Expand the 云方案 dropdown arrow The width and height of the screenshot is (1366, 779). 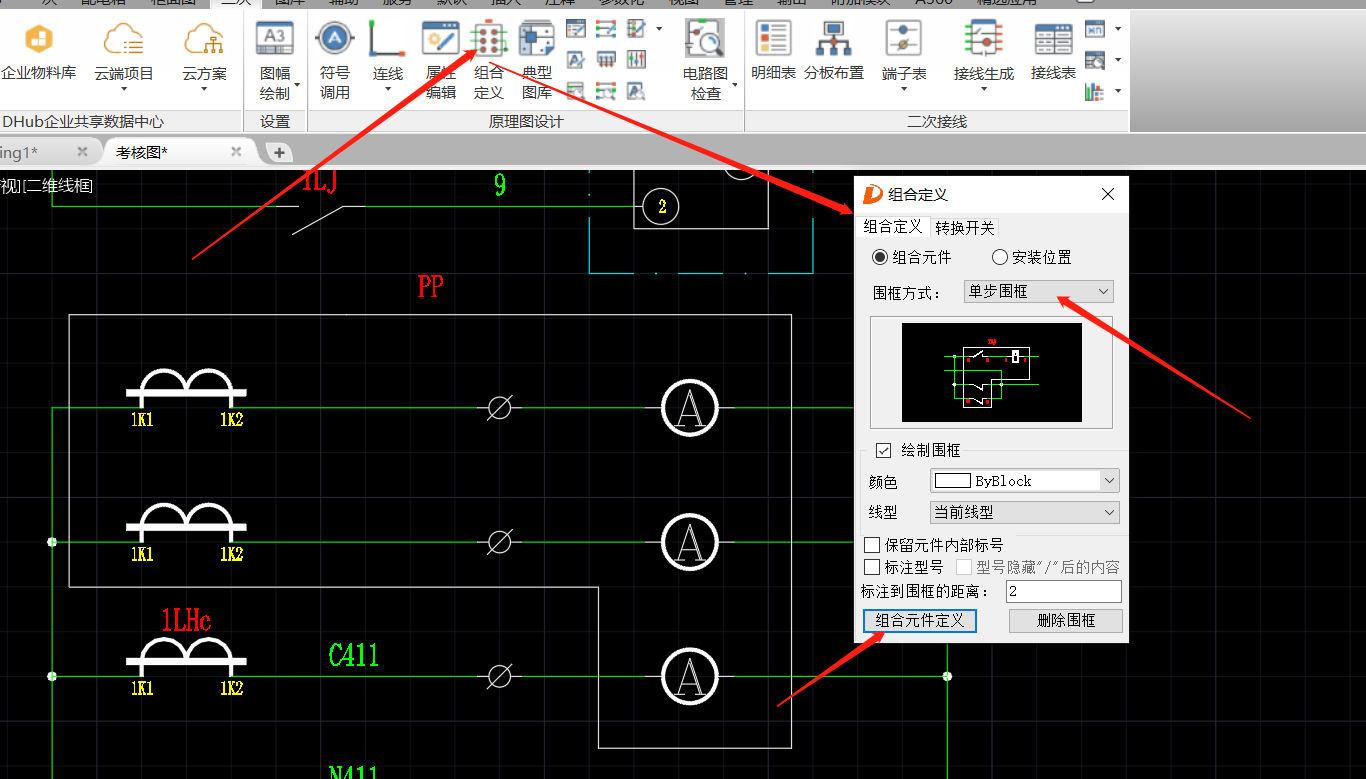click(204, 90)
